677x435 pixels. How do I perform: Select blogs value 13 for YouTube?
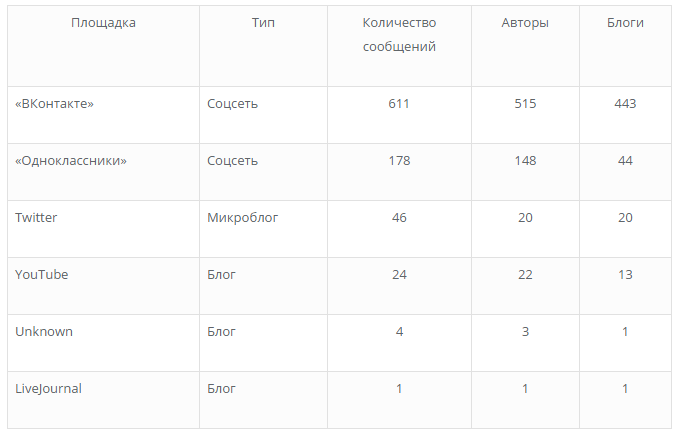tap(625, 275)
